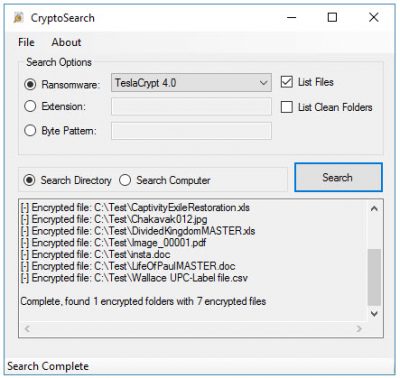Open the About menu
Image resolution: width=400 pixels, height=378 pixels.
pos(66,42)
